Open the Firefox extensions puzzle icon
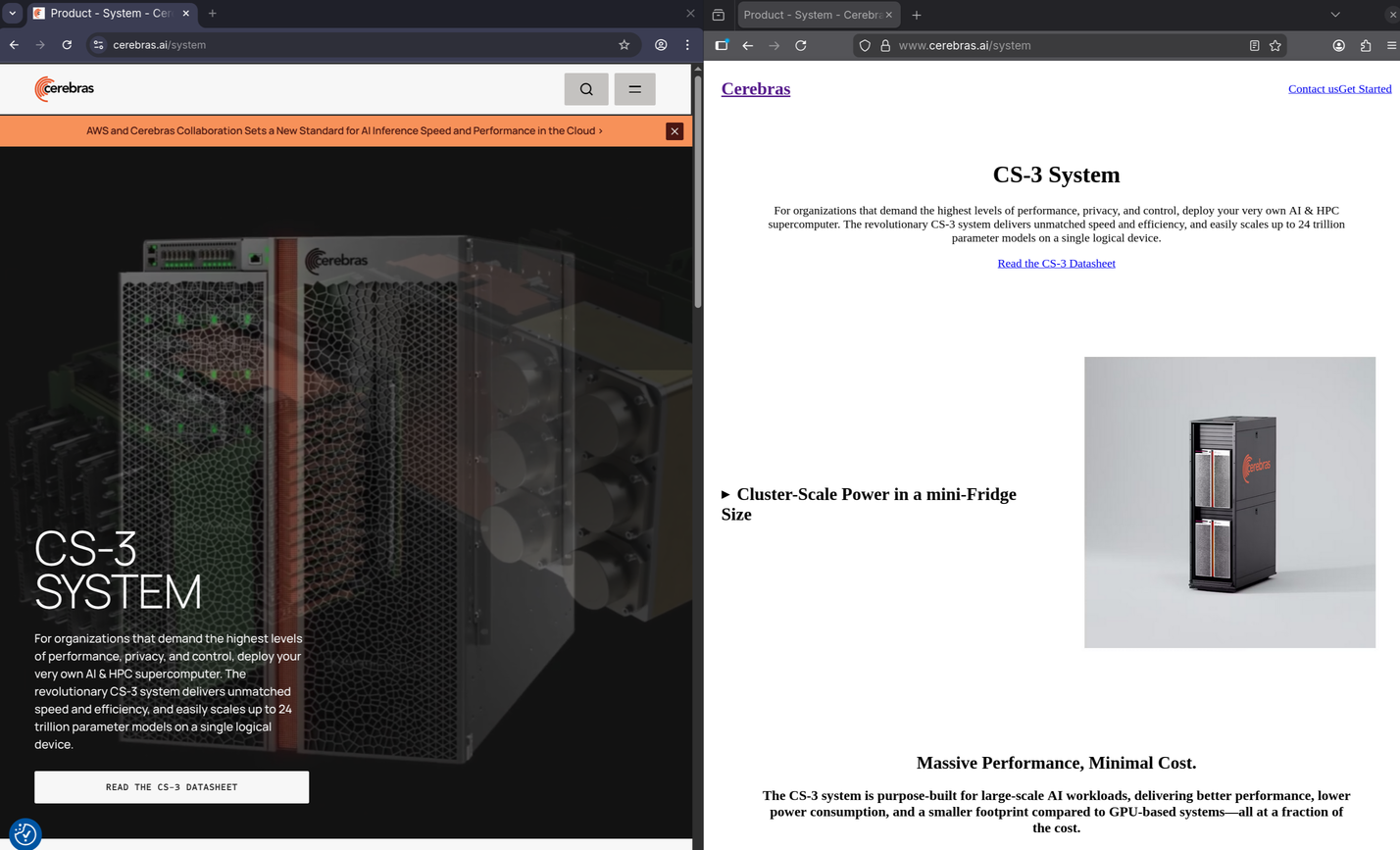This screenshot has height=850, width=1400. (x=1366, y=45)
